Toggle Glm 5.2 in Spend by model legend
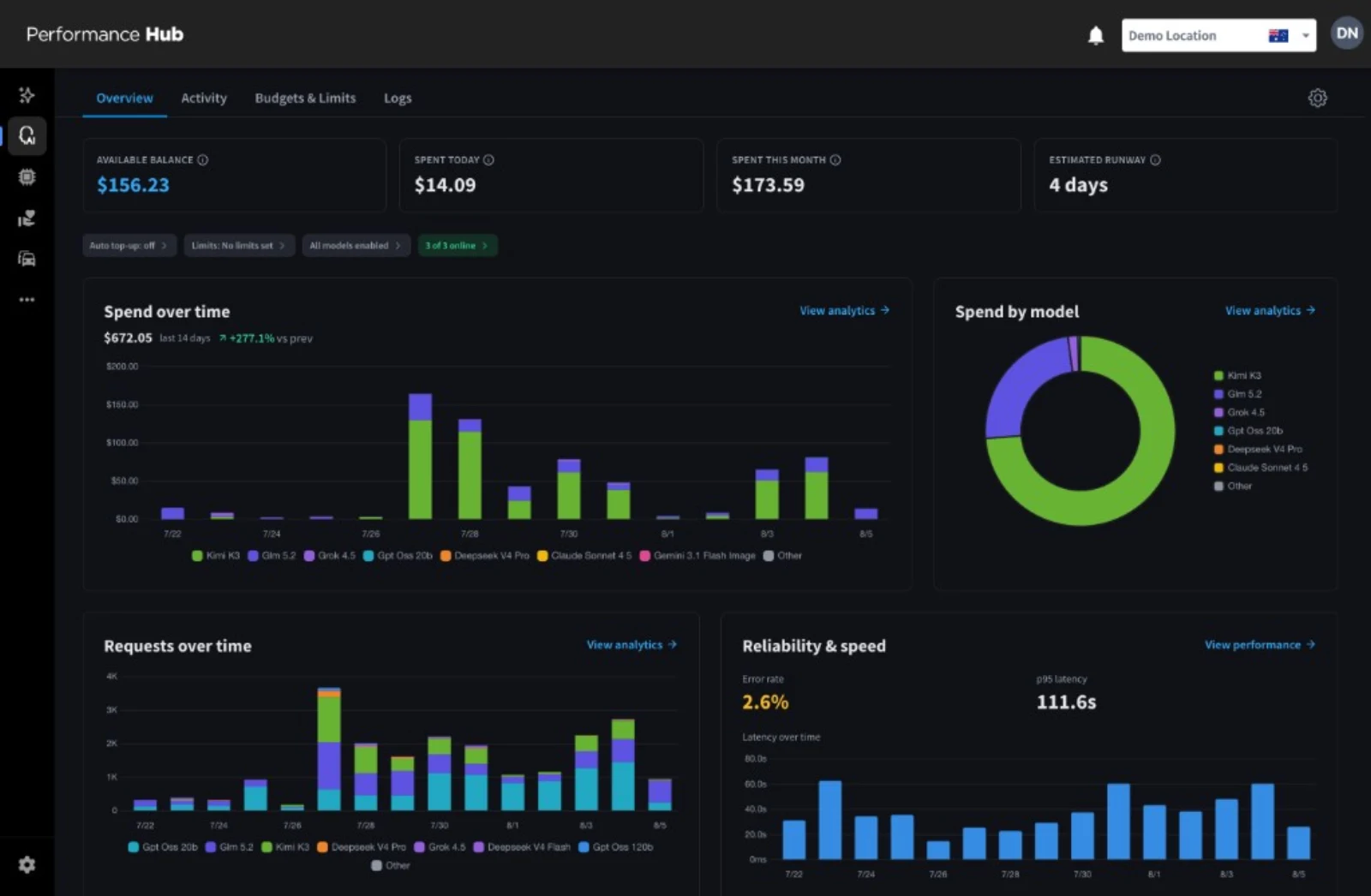Viewport: 1371px width, 896px height. (1237, 394)
